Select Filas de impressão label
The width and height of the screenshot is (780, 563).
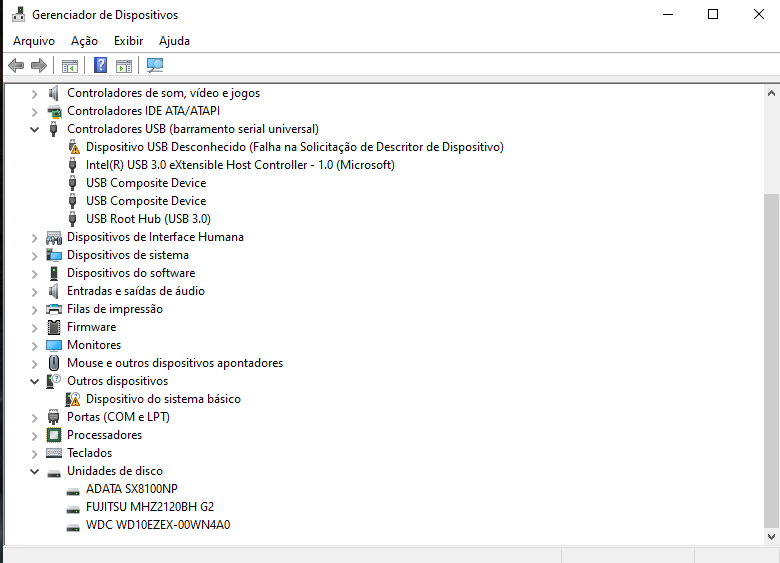pyautogui.click(x=115, y=309)
